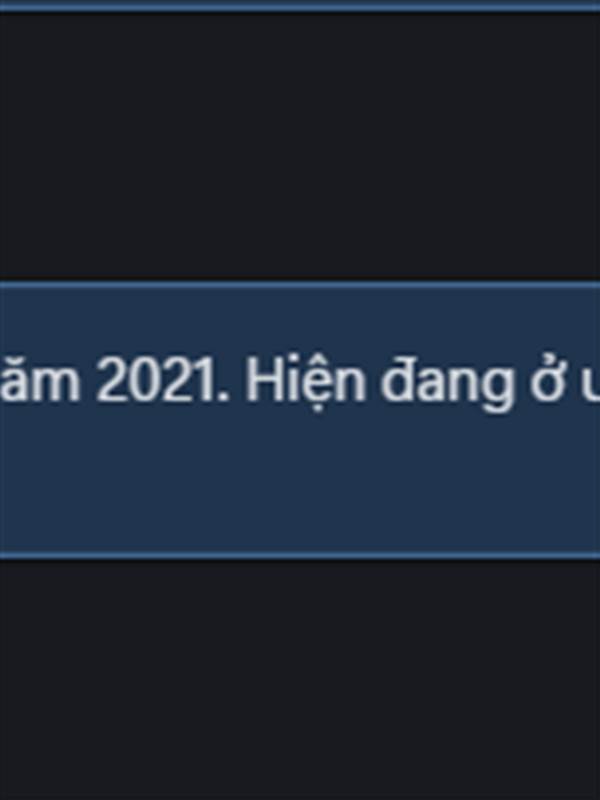Click the word 'đang' in selected row
The height and width of the screenshot is (800, 600).
[x=447, y=388]
